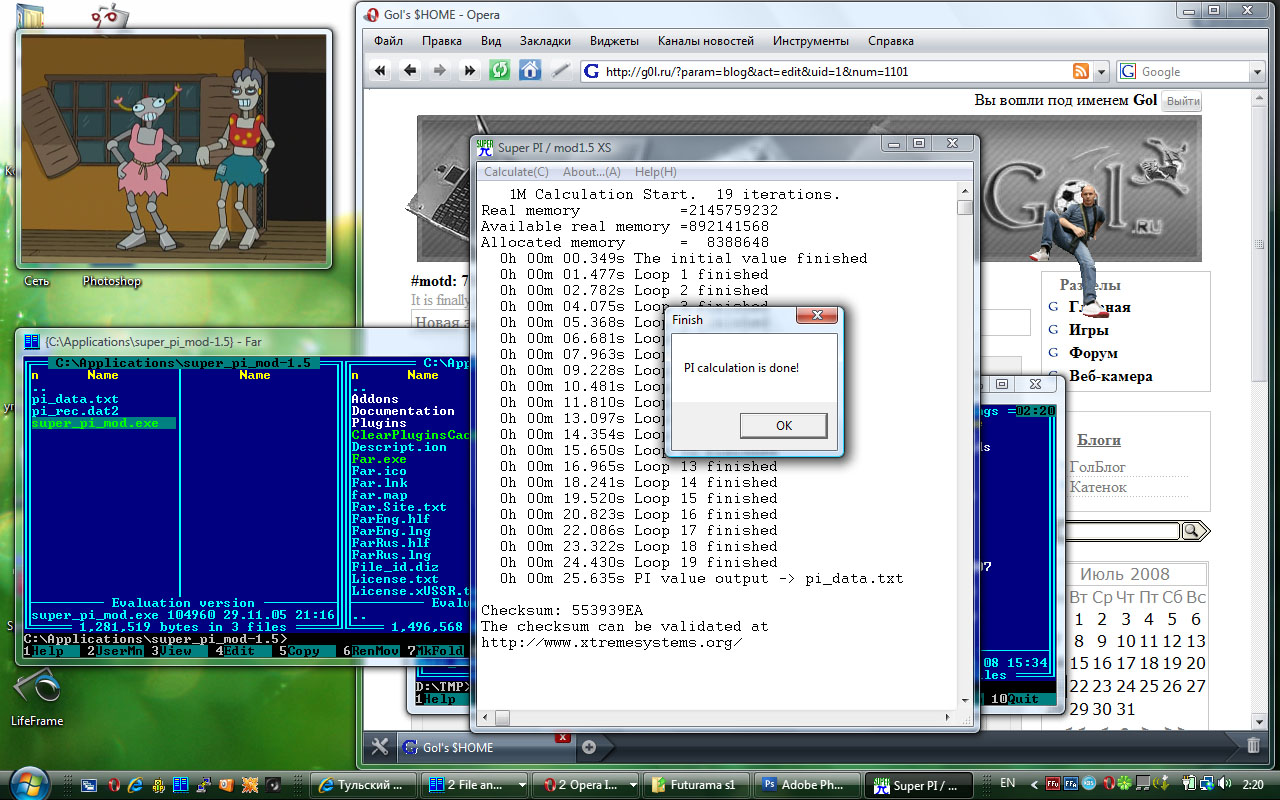
Task: Click the RSS feed icon in address bar
Action: click(x=1081, y=72)
